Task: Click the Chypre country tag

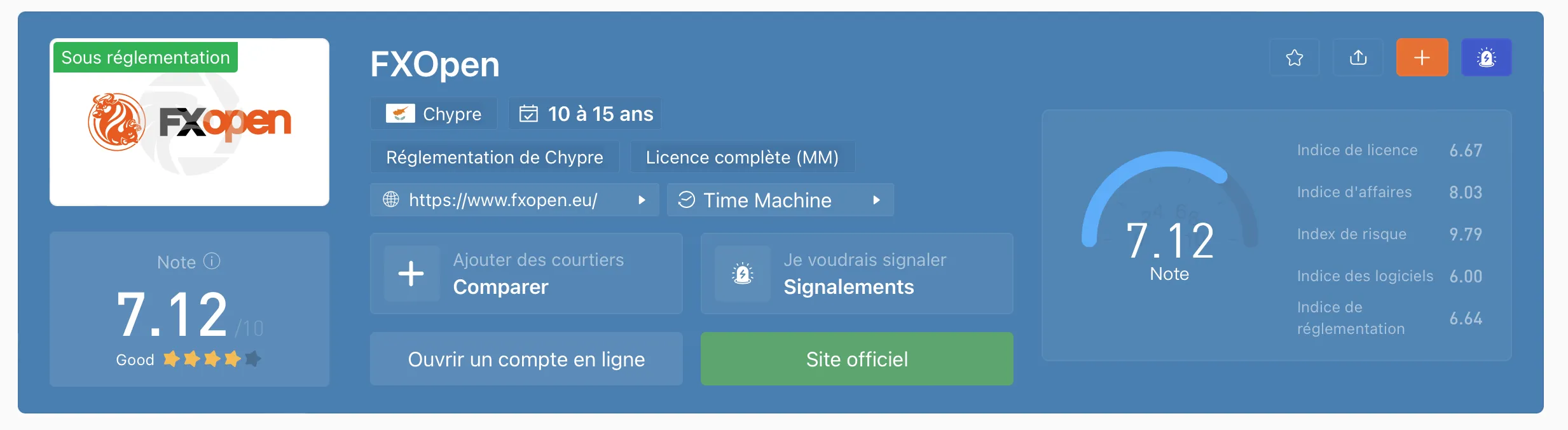Action: coord(434,114)
